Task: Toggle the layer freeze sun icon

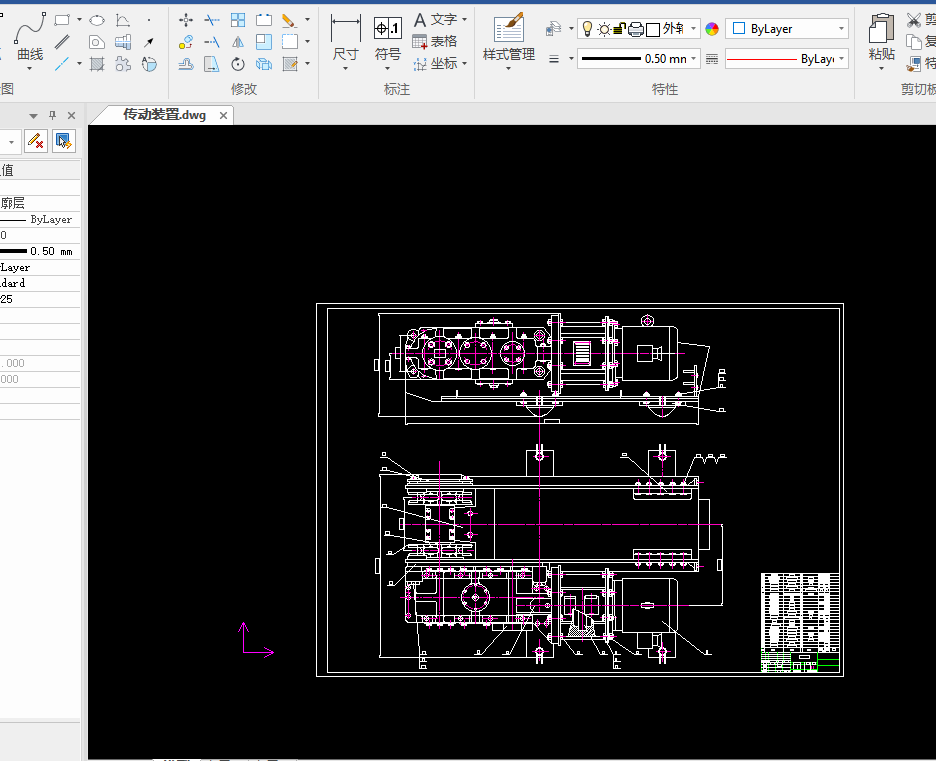Action: tap(604, 29)
